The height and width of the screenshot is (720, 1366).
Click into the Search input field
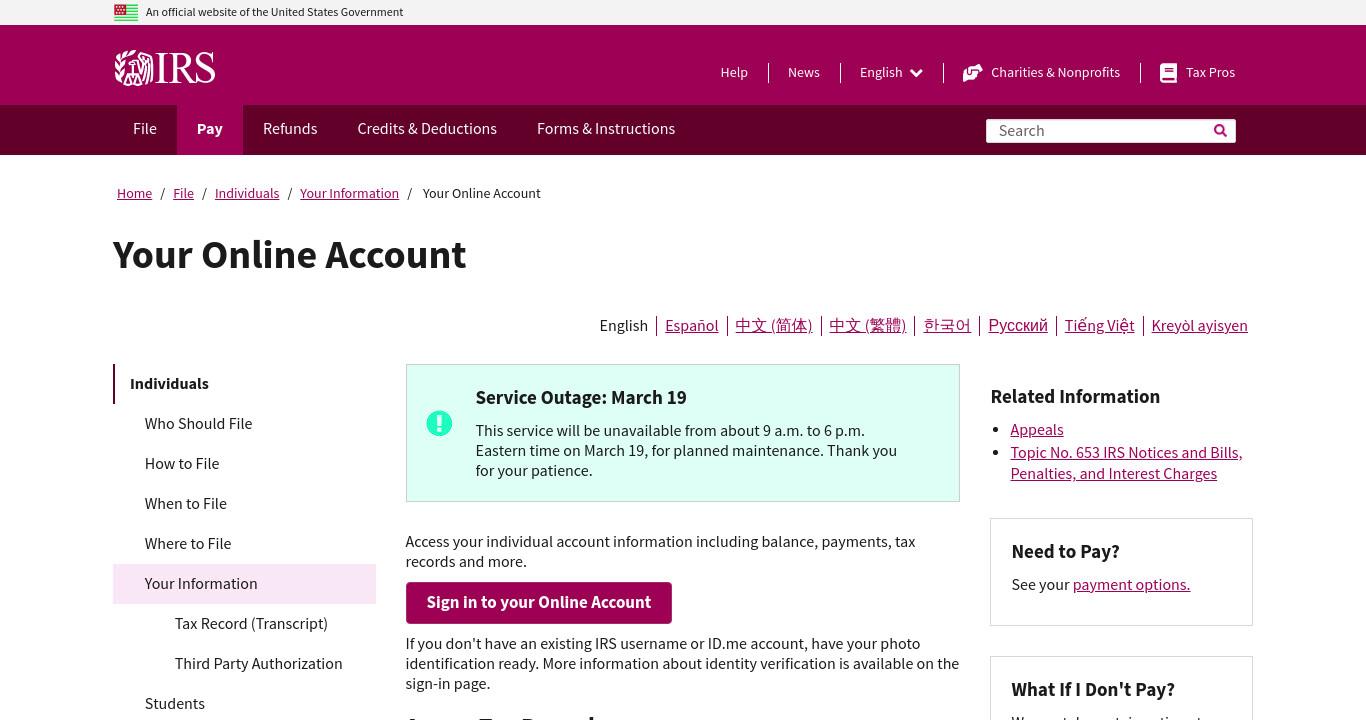[x=1097, y=131]
